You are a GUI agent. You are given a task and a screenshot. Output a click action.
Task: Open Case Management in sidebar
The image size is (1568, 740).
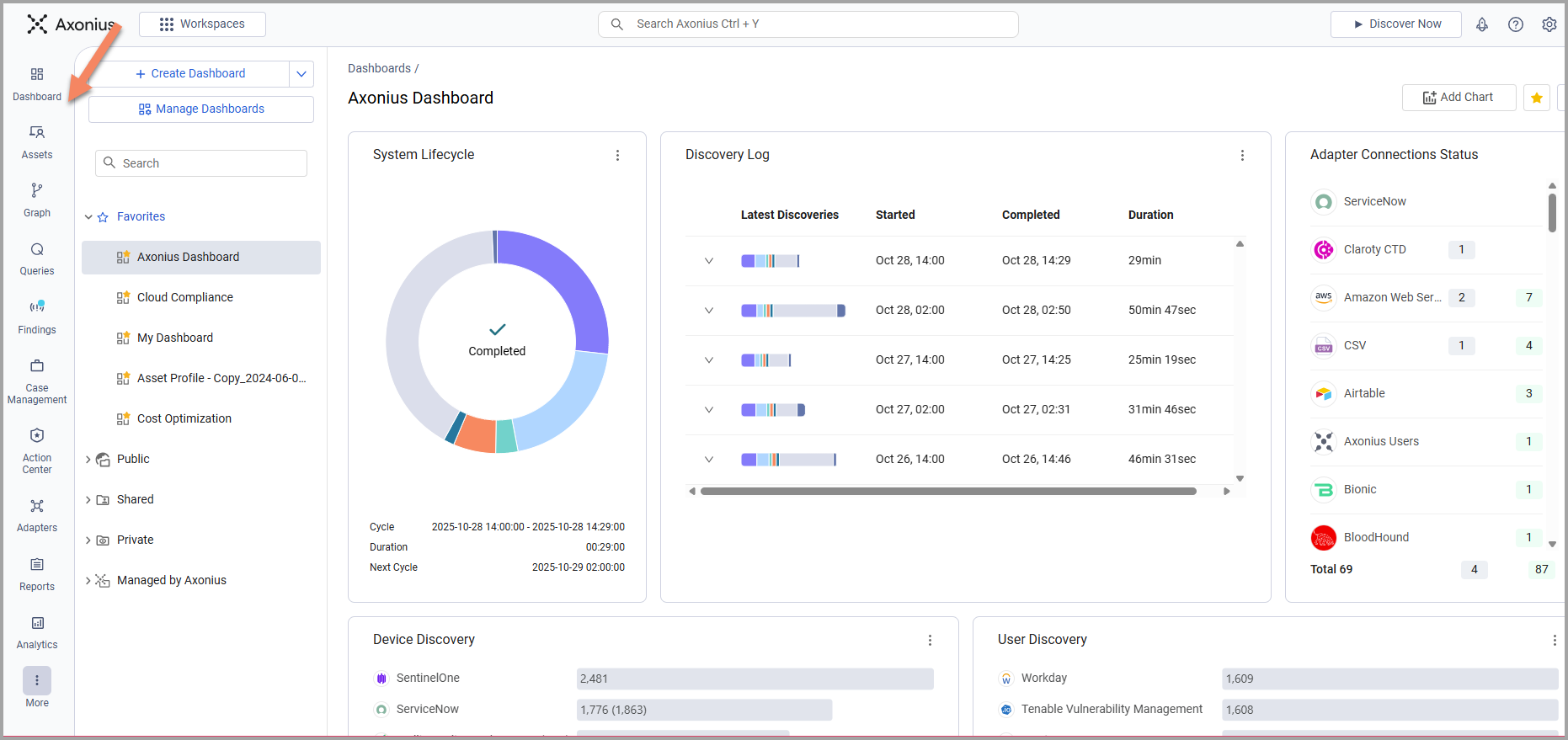[x=37, y=381]
